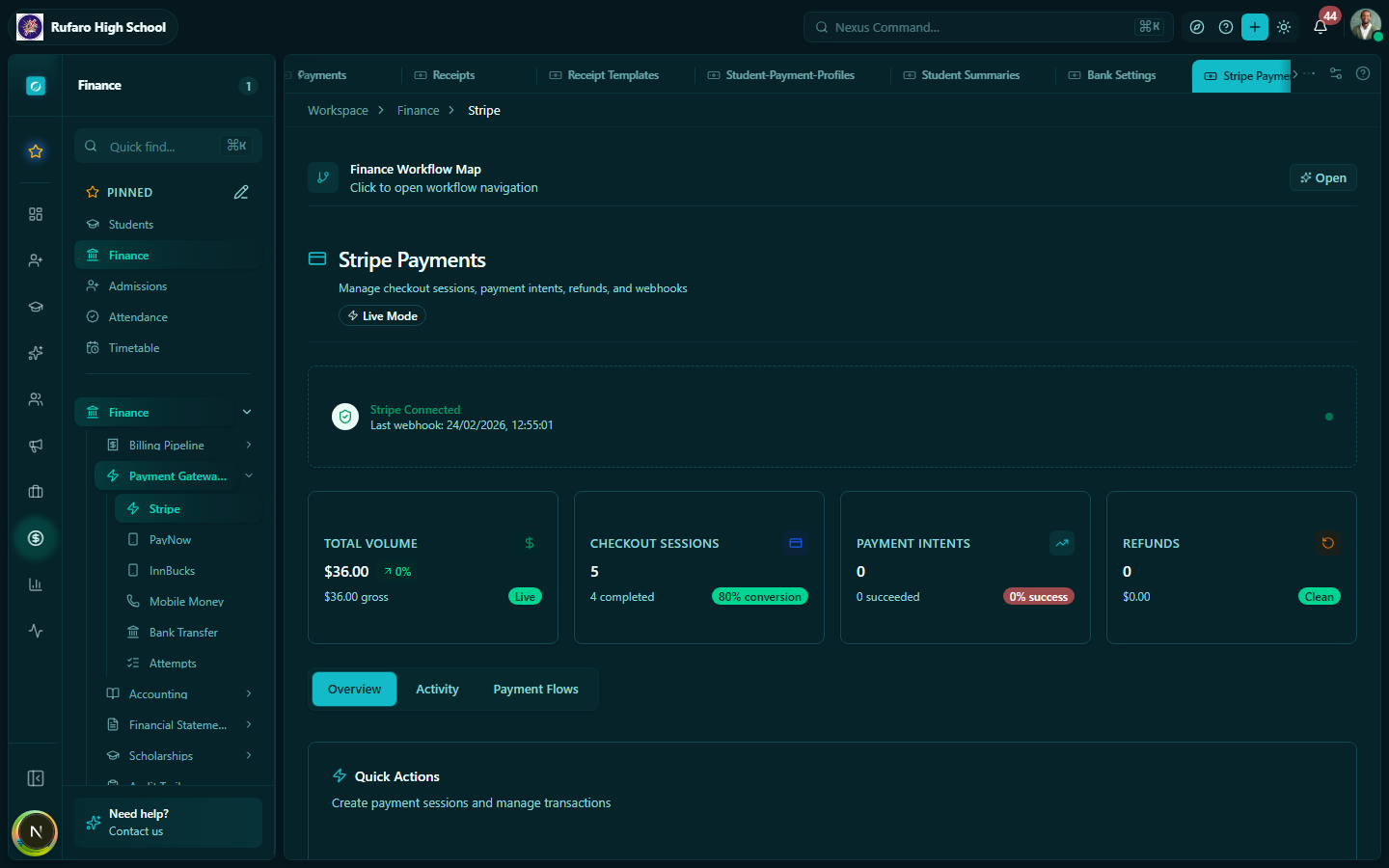Click the teal plus create button
Image resolution: width=1389 pixels, height=868 pixels.
point(1255,27)
